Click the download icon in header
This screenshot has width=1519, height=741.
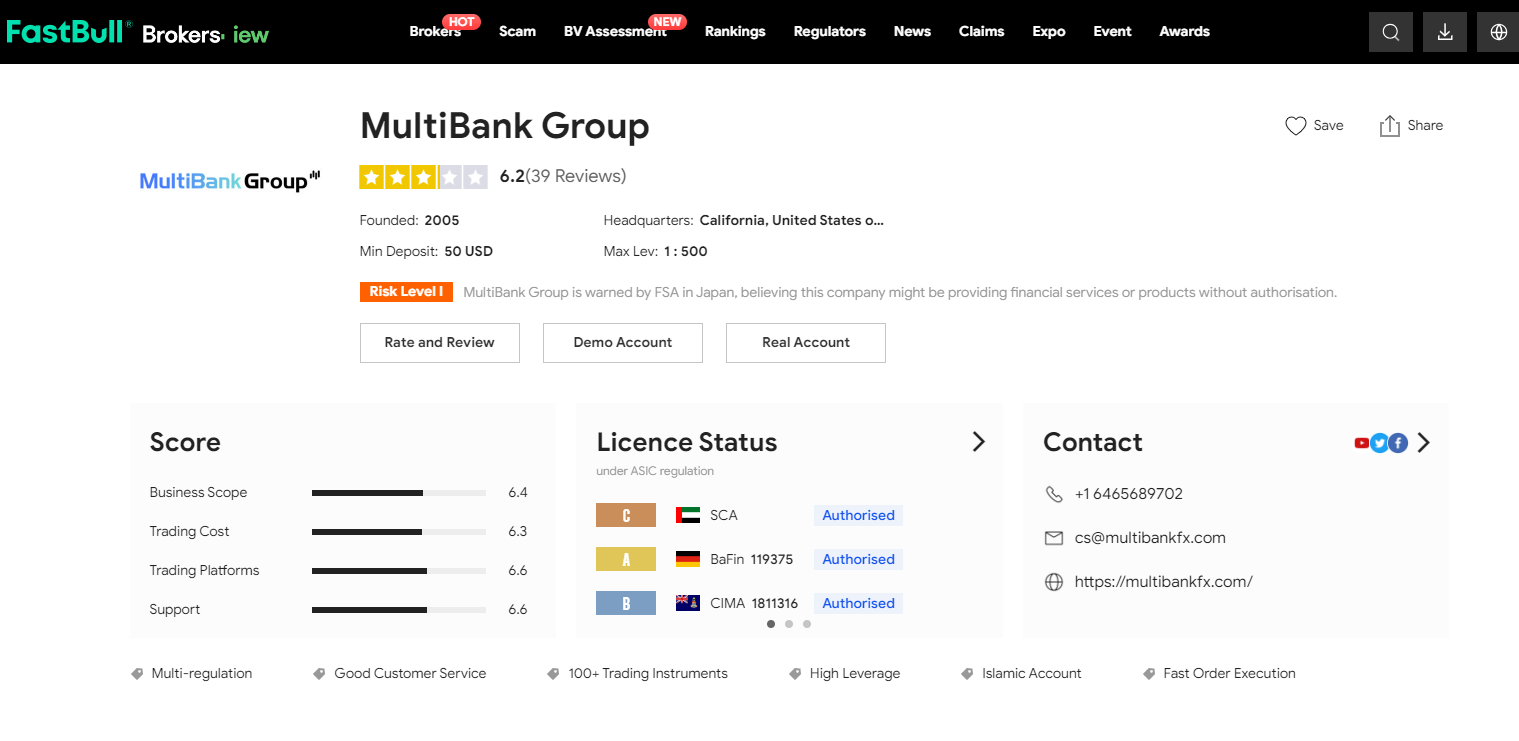1444,32
